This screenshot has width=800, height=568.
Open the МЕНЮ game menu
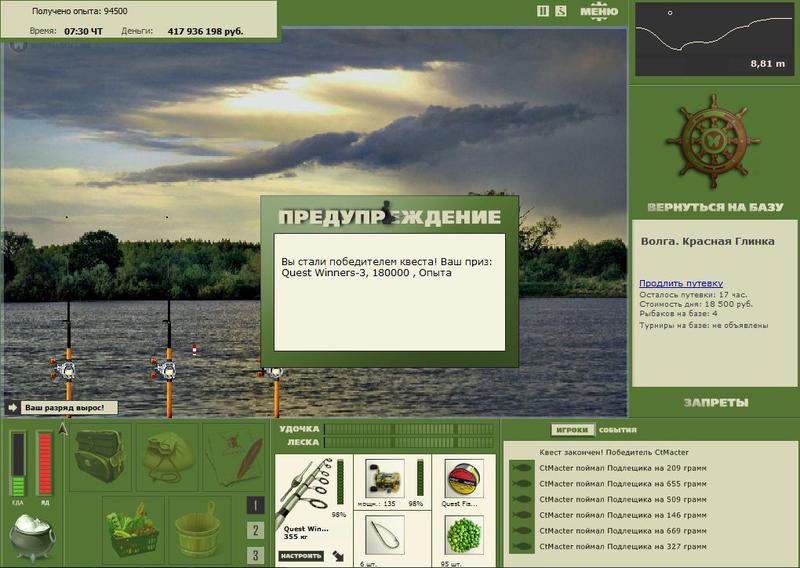tap(599, 11)
